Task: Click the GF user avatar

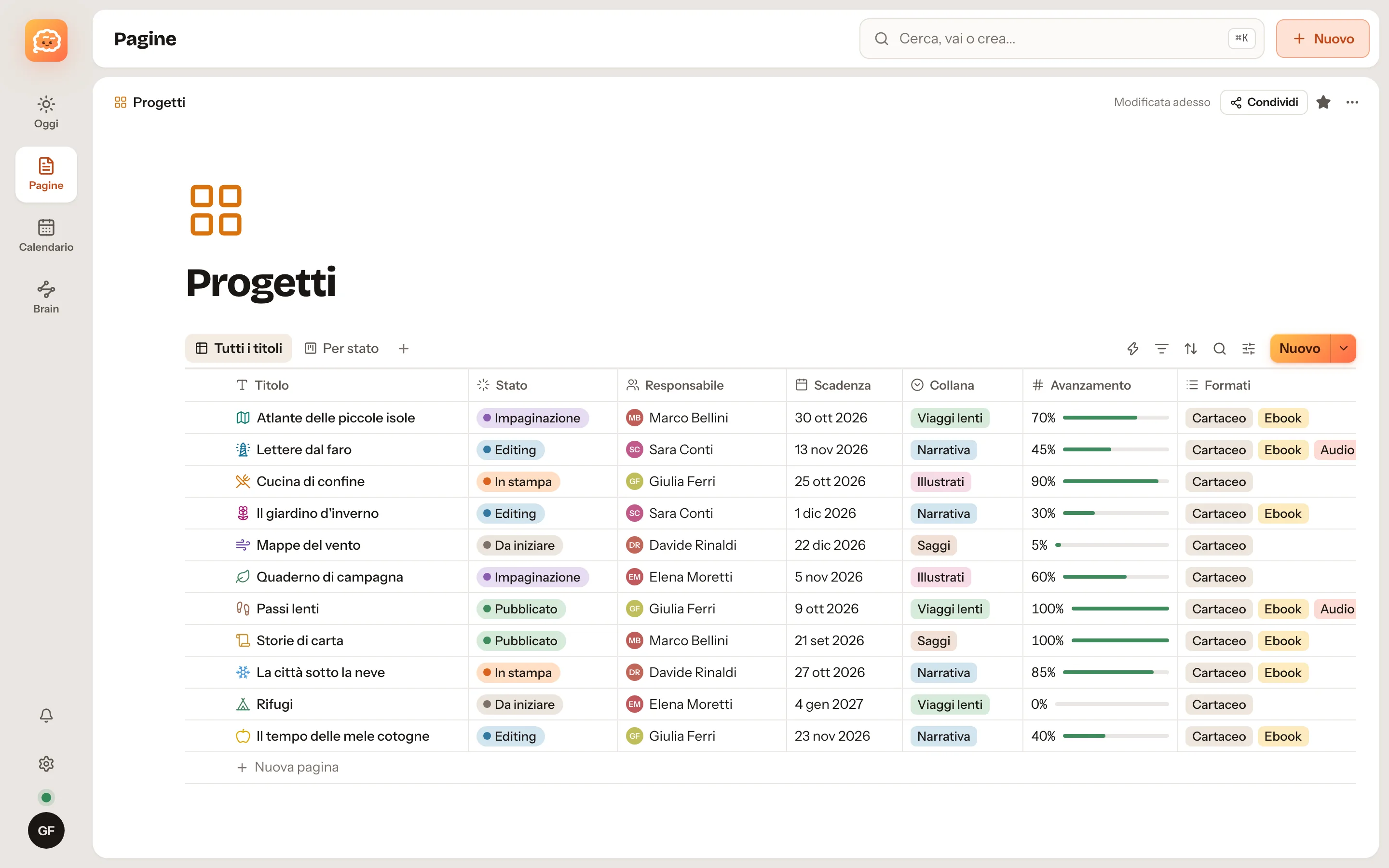Action: [x=46, y=830]
